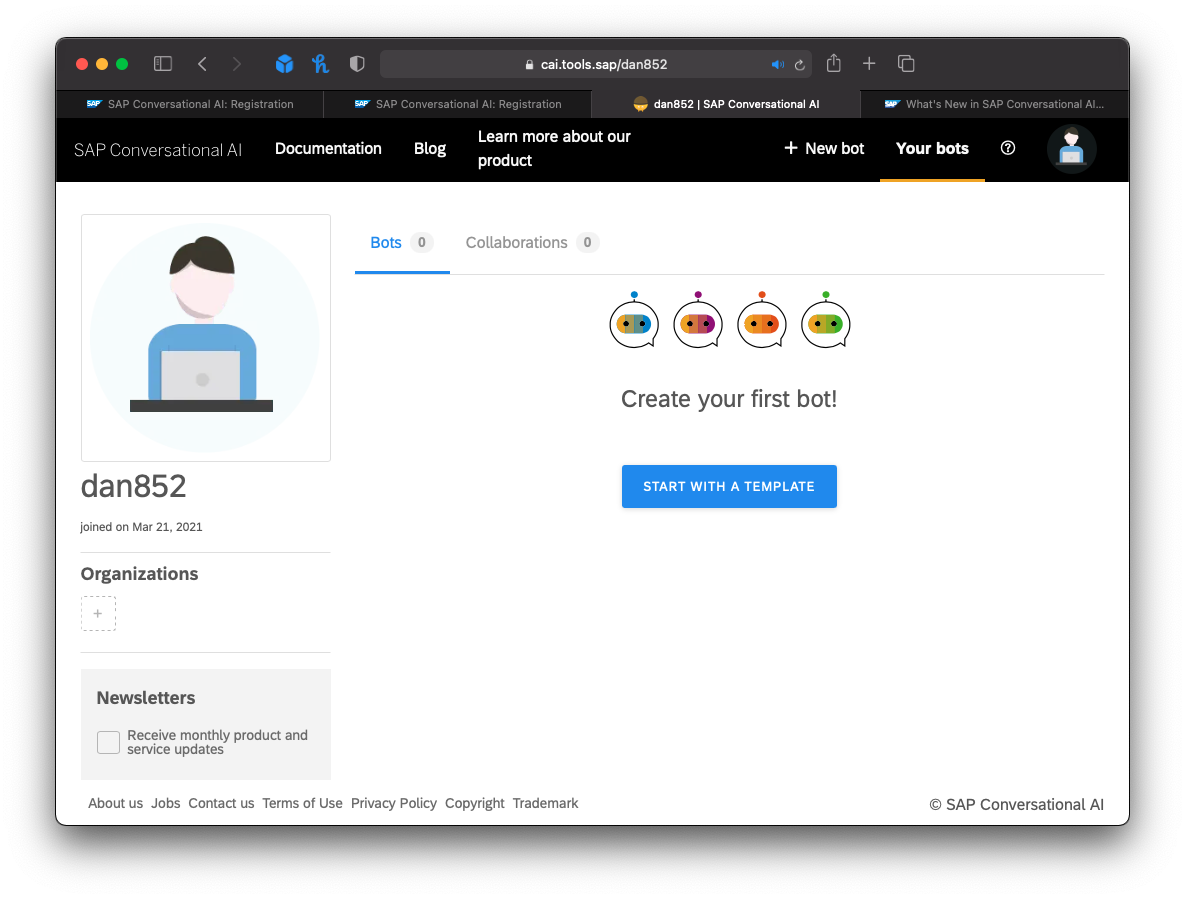Image resolution: width=1185 pixels, height=899 pixels.
Task: Switch to the Bots tab
Action: pos(401,243)
